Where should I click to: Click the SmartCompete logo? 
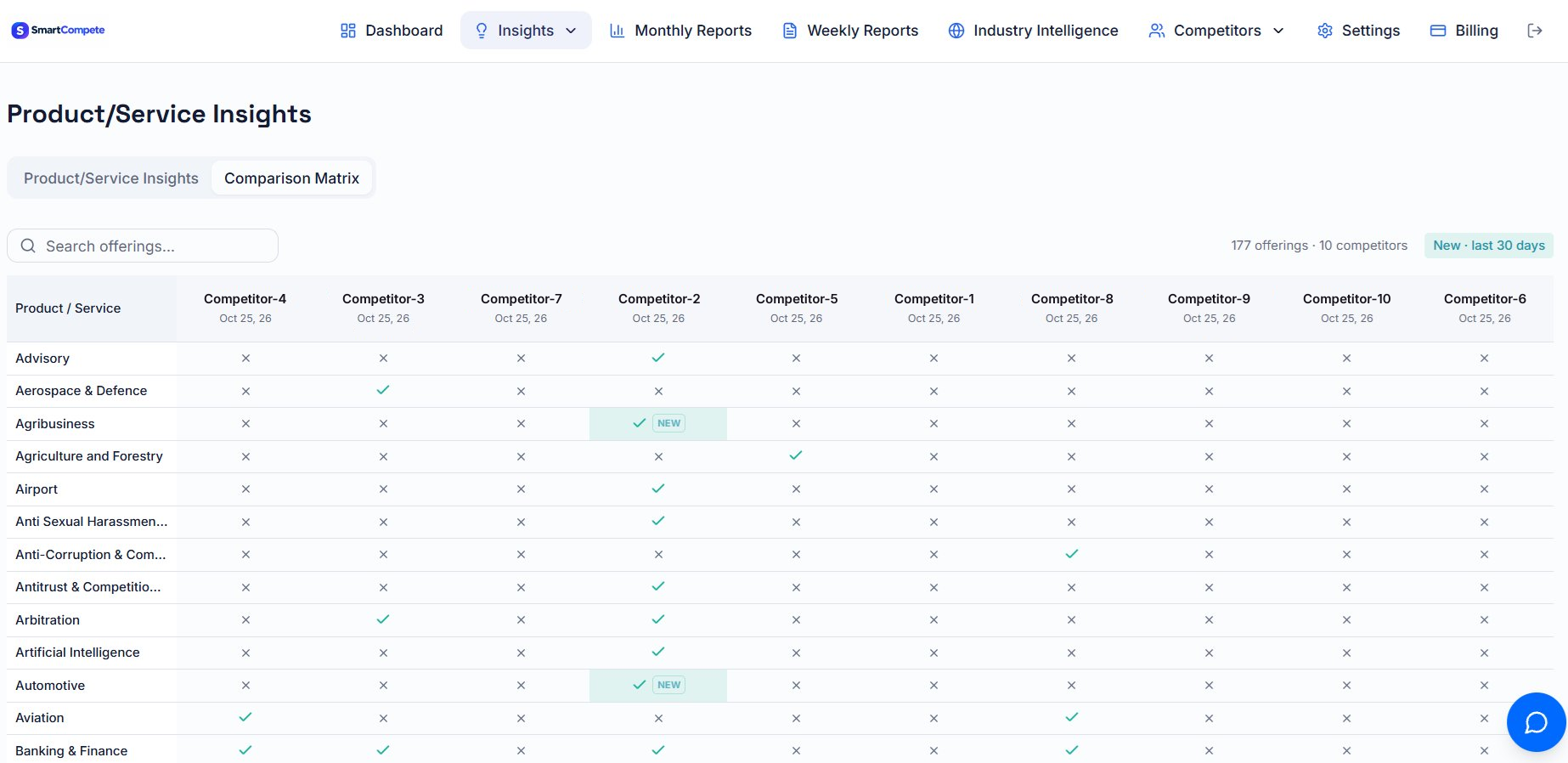click(x=58, y=31)
